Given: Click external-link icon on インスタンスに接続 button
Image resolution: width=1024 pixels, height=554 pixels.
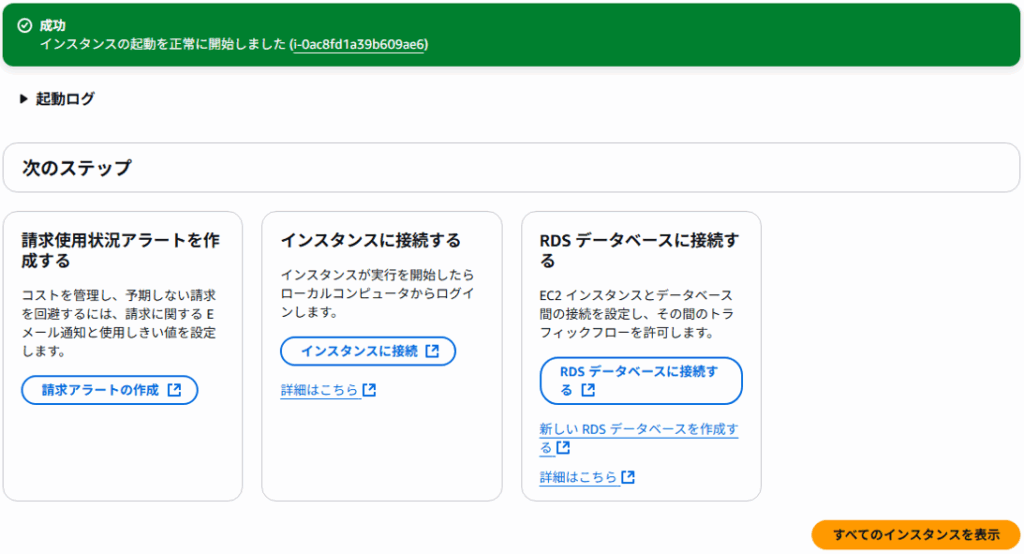Looking at the screenshot, I should pyautogui.click(x=432, y=351).
